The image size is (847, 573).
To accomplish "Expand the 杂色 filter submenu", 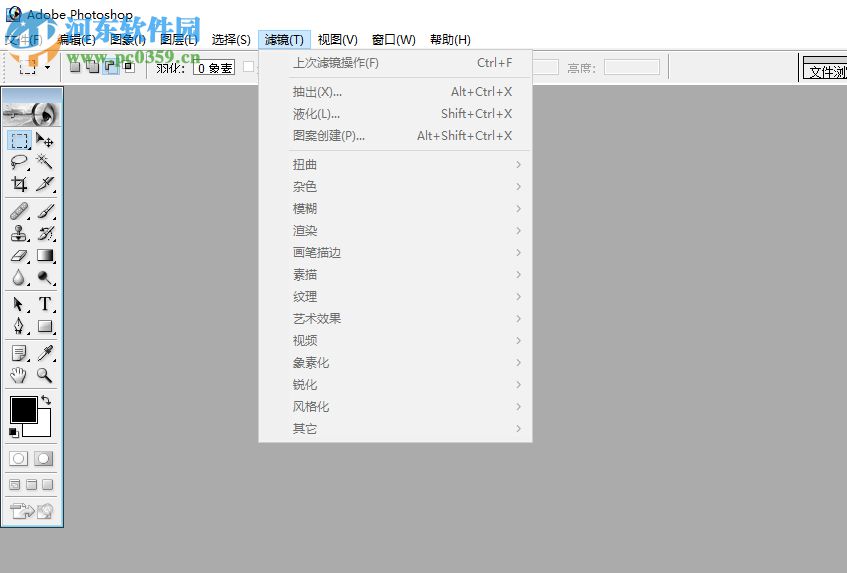I will pos(395,187).
